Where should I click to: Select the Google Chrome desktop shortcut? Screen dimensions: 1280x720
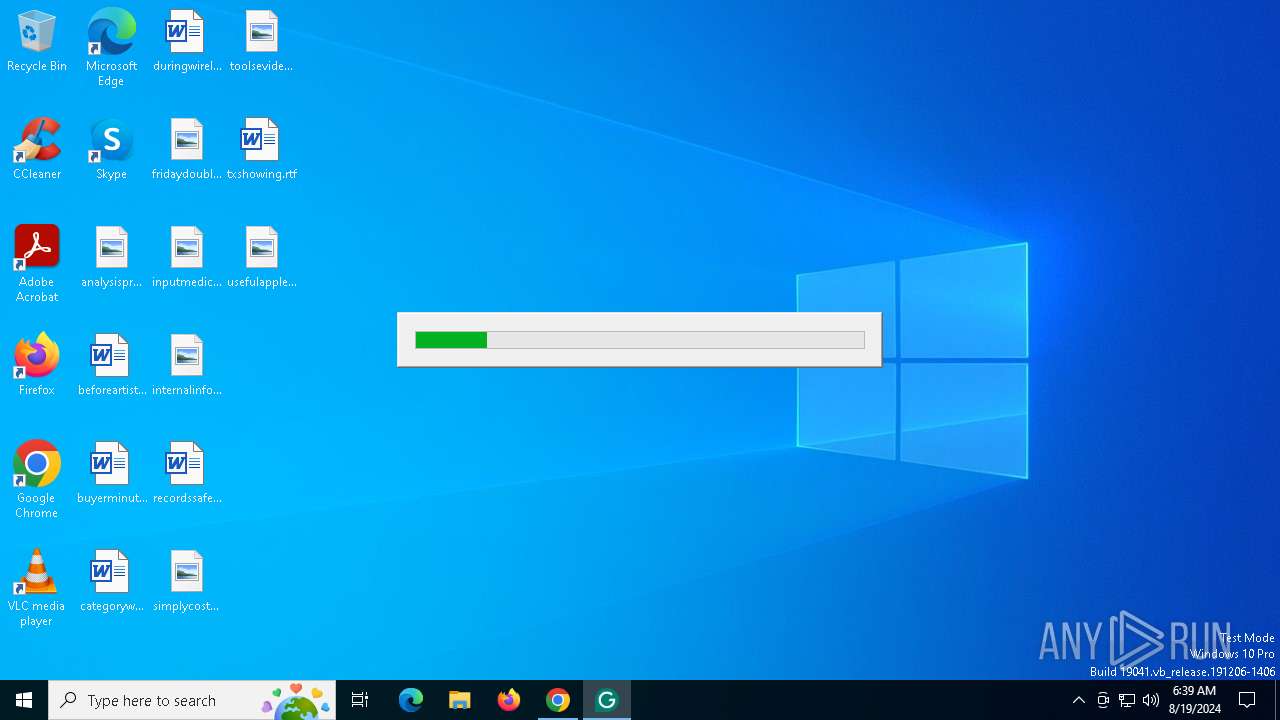click(x=37, y=480)
